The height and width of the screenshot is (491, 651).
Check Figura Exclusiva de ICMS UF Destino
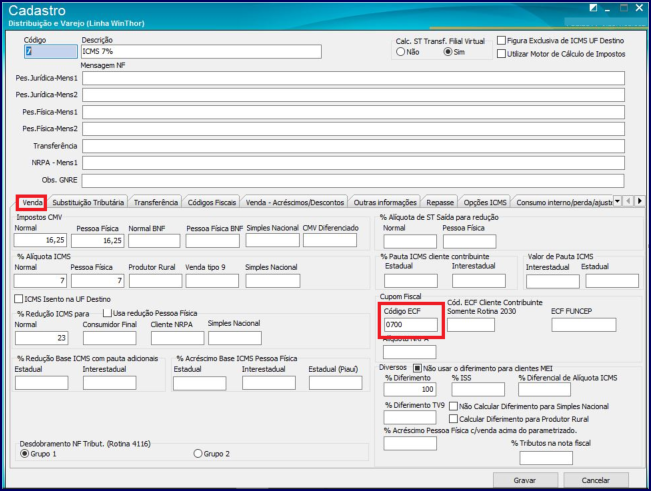(502, 41)
